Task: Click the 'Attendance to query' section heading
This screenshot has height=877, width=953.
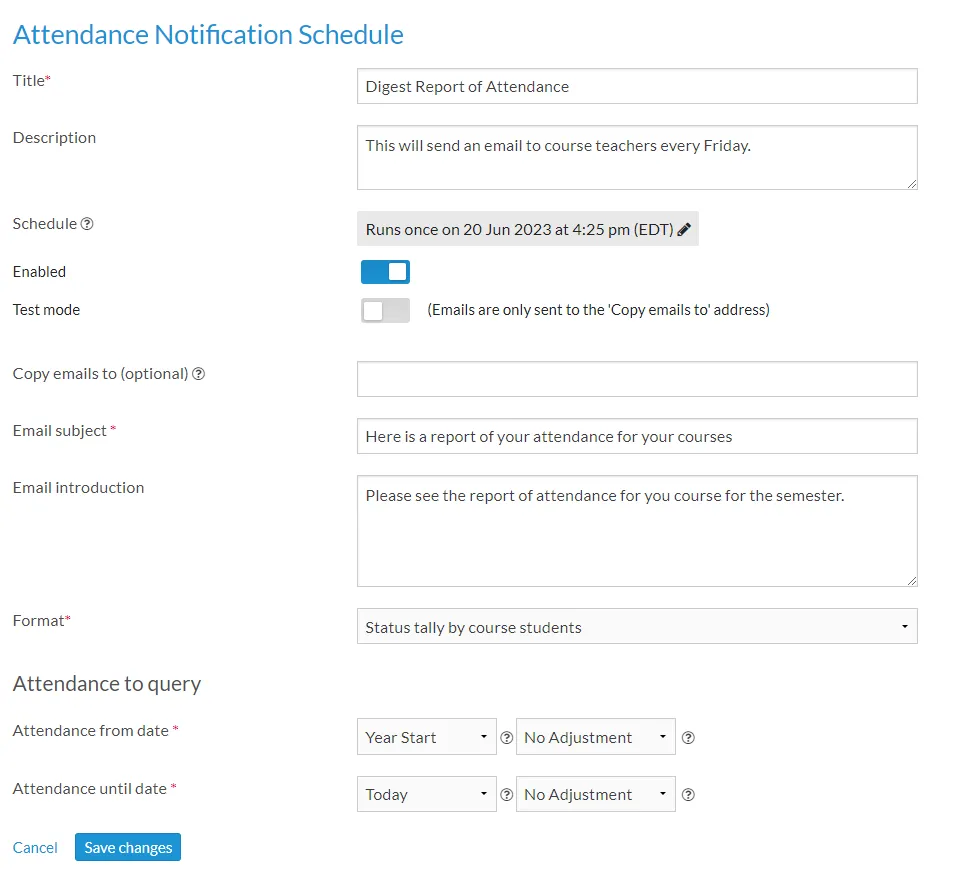Action: [107, 684]
